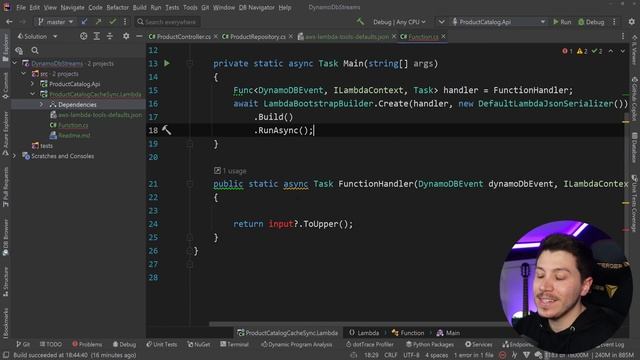Open the Unit Tests tool window
Viewport: 640px width, 360px height.
tap(162, 344)
